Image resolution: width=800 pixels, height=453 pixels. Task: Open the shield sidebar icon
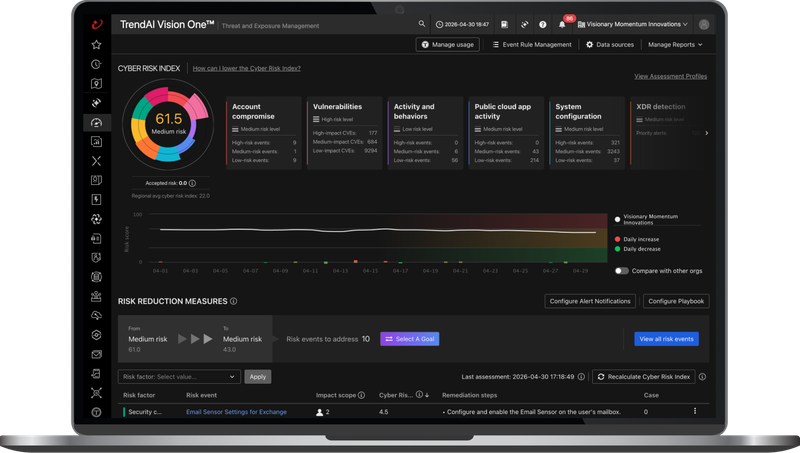96,258
